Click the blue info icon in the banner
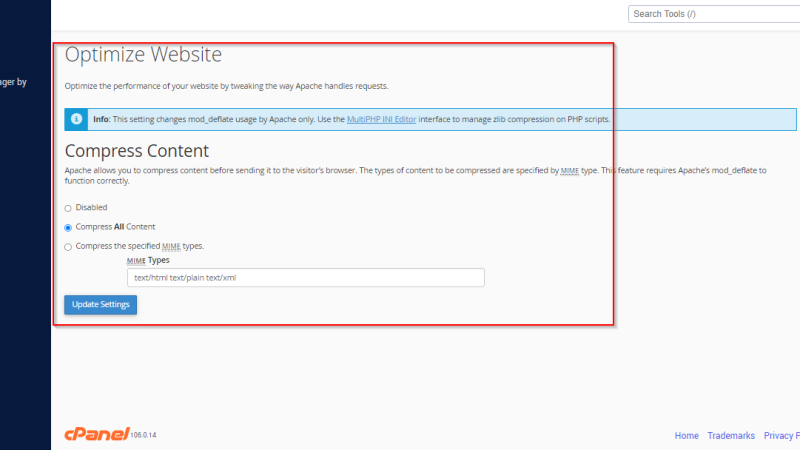This screenshot has width=800, height=450. (76, 119)
